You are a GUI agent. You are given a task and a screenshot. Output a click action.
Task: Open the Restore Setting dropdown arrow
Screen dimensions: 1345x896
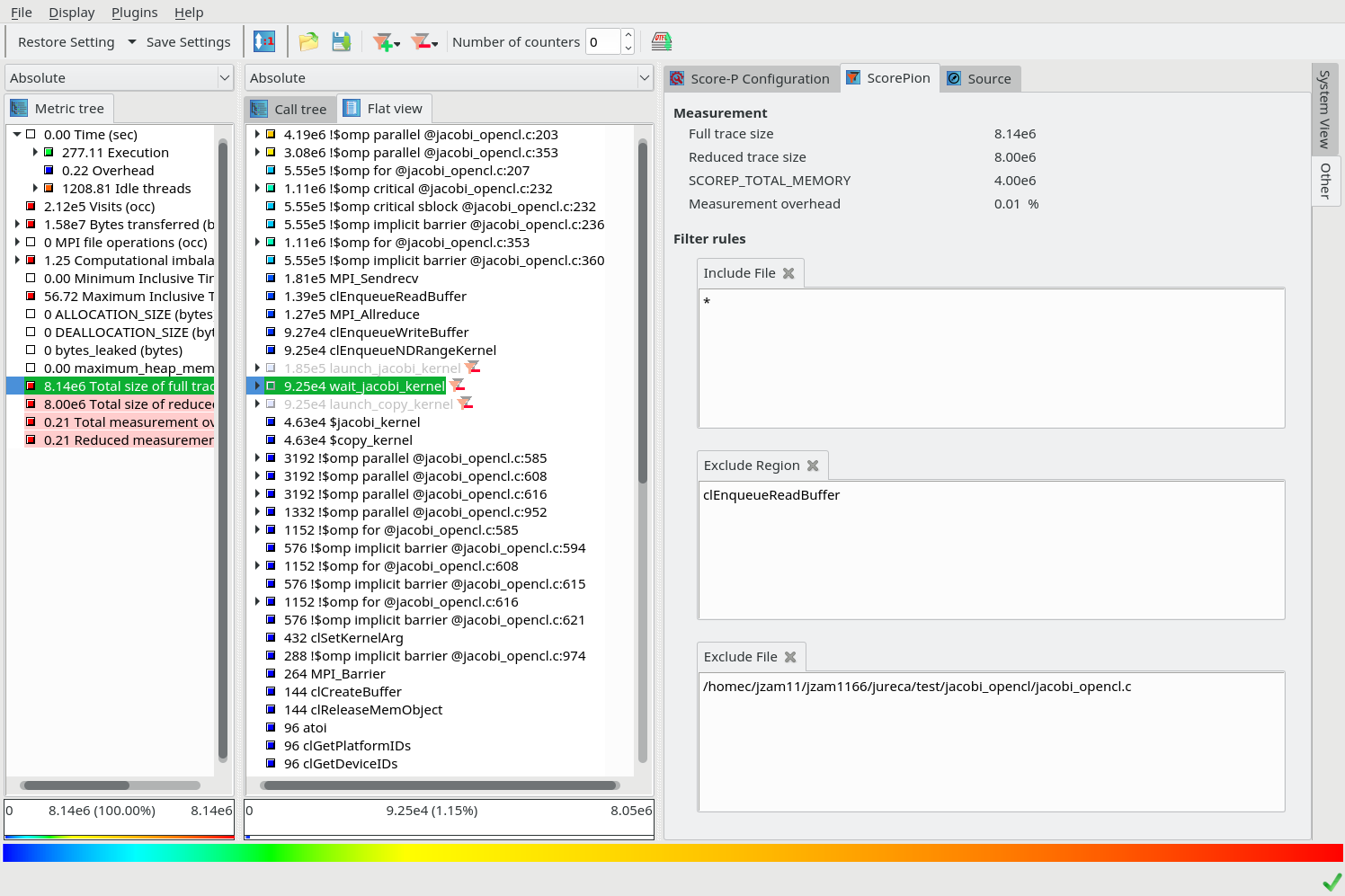[x=132, y=41]
